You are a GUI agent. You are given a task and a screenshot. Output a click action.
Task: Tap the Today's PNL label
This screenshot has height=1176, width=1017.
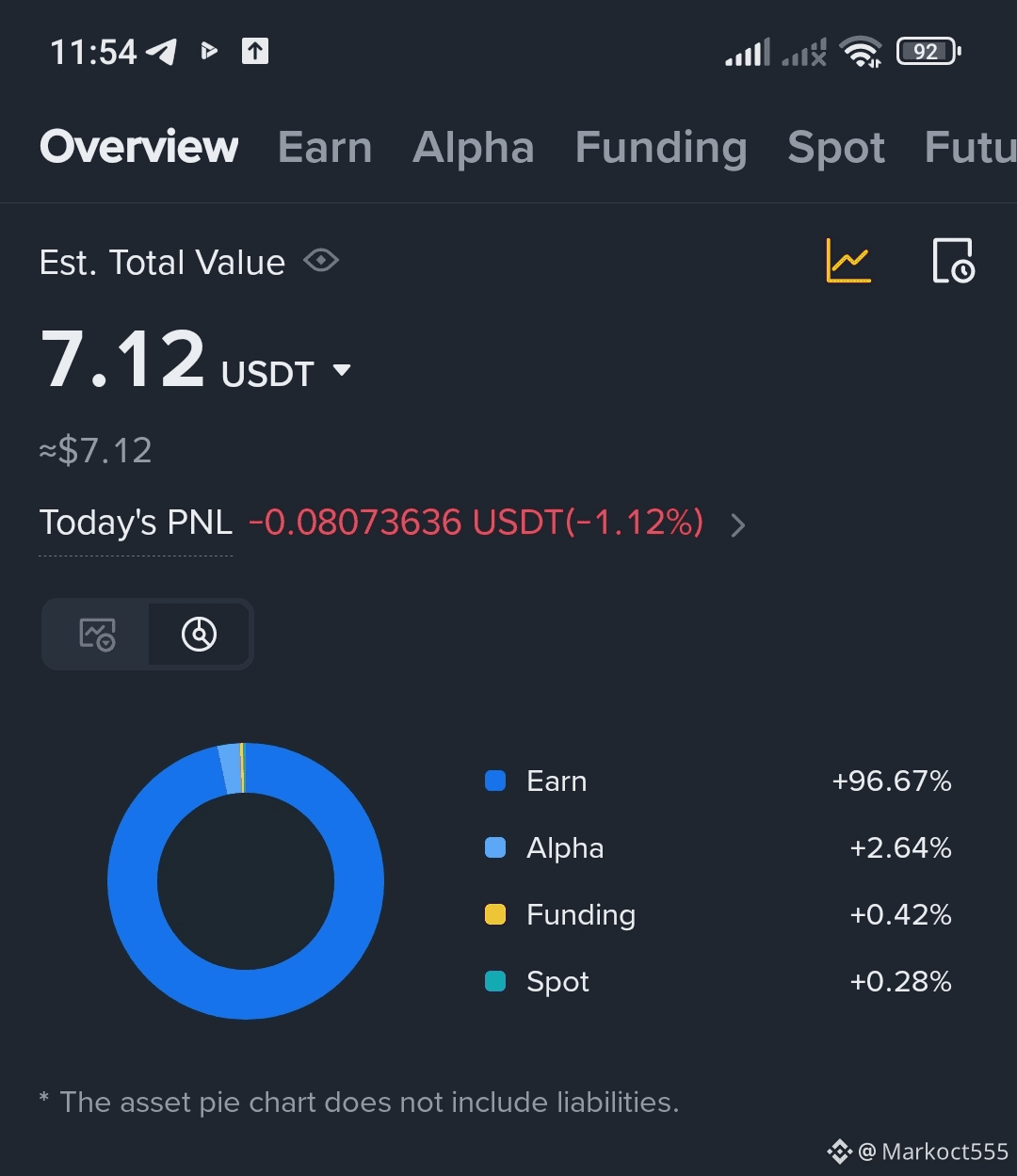point(136,523)
